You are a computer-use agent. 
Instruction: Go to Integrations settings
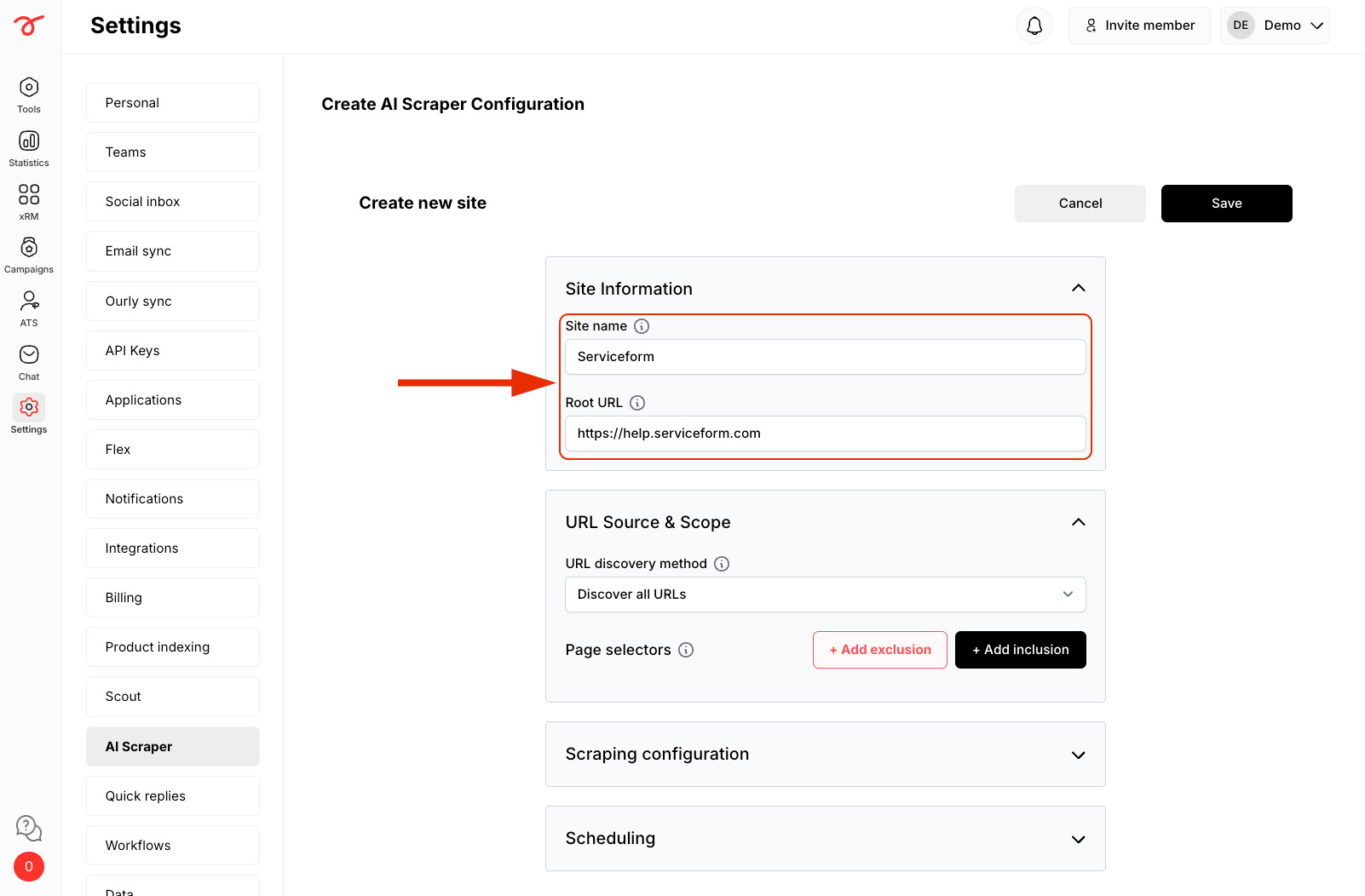(173, 549)
